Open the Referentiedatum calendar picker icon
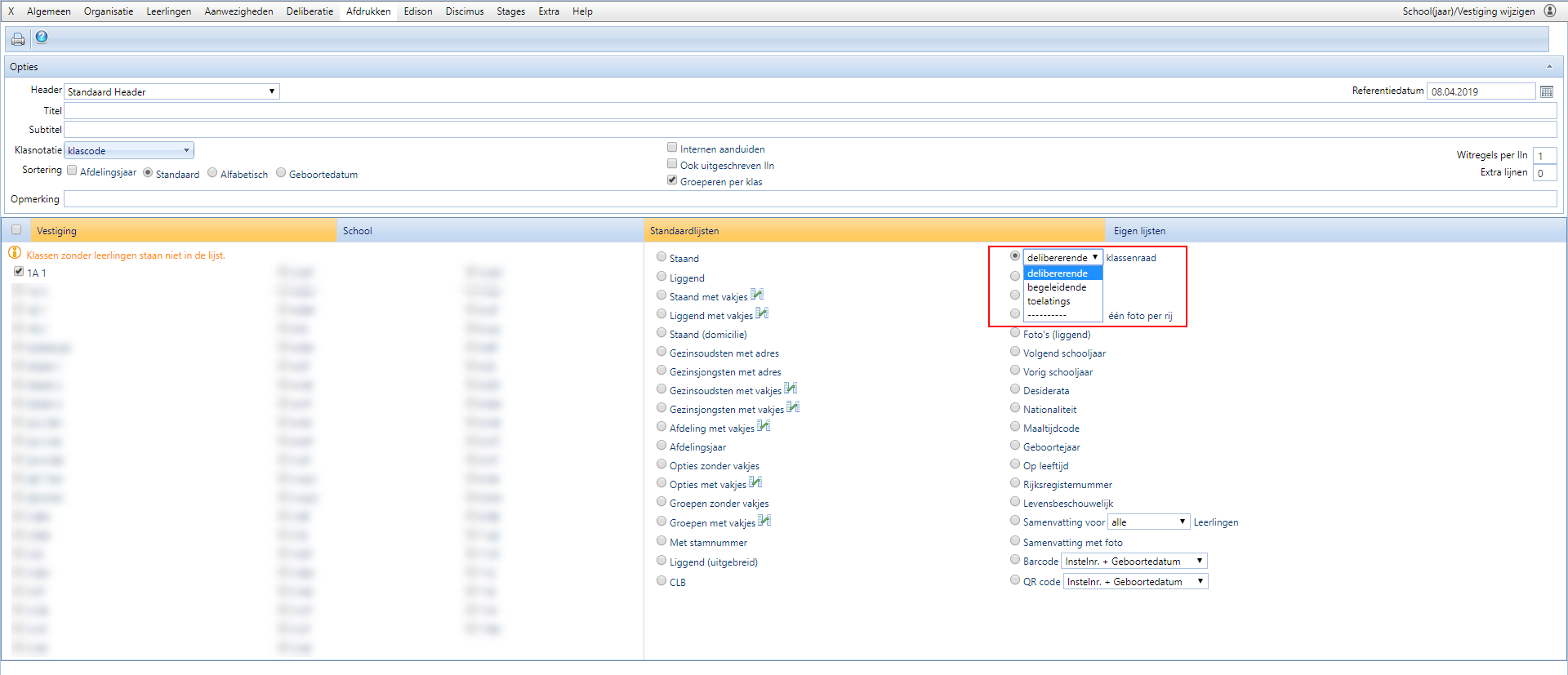 tap(1546, 91)
